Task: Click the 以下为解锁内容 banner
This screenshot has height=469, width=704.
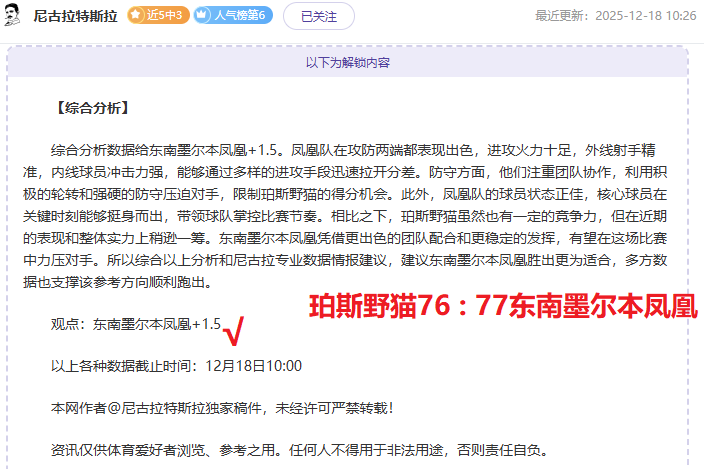Action: (348, 62)
